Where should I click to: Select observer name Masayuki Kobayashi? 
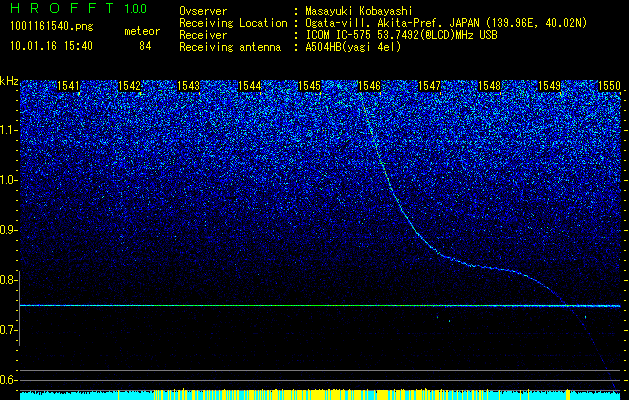(359, 11)
